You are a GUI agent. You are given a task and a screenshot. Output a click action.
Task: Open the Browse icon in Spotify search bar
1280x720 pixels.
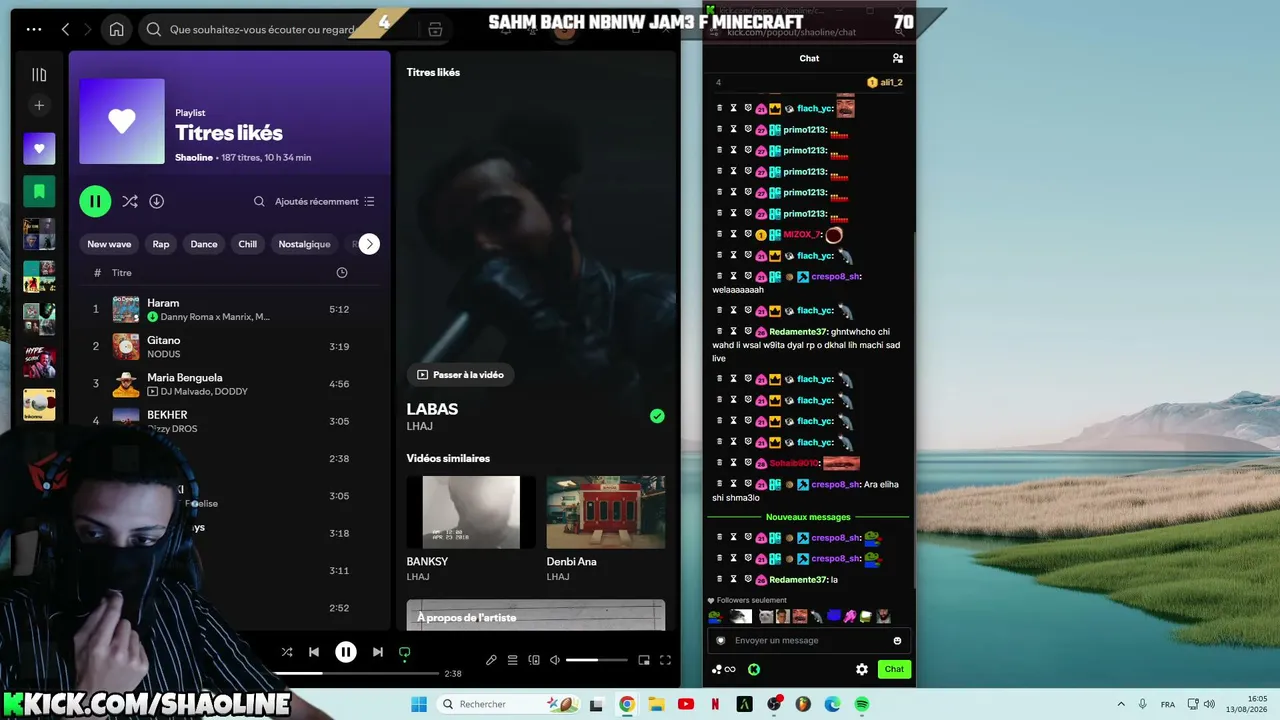click(x=435, y=30)
